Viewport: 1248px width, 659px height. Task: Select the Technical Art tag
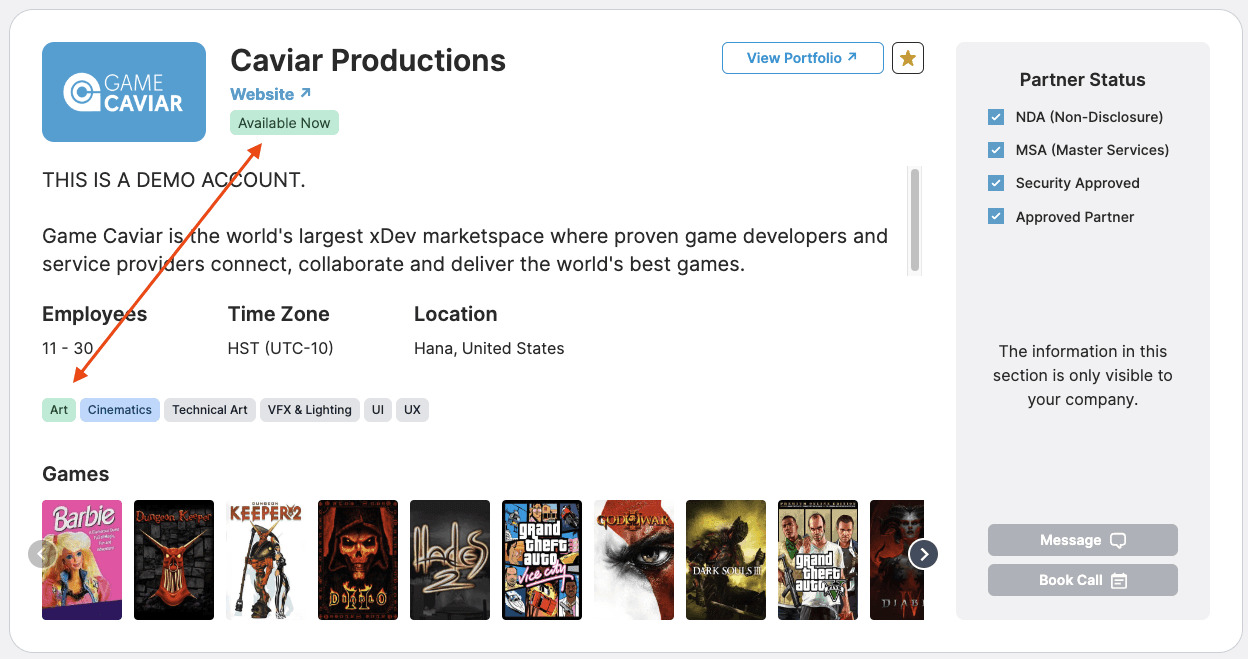click(x=210, y=410)
